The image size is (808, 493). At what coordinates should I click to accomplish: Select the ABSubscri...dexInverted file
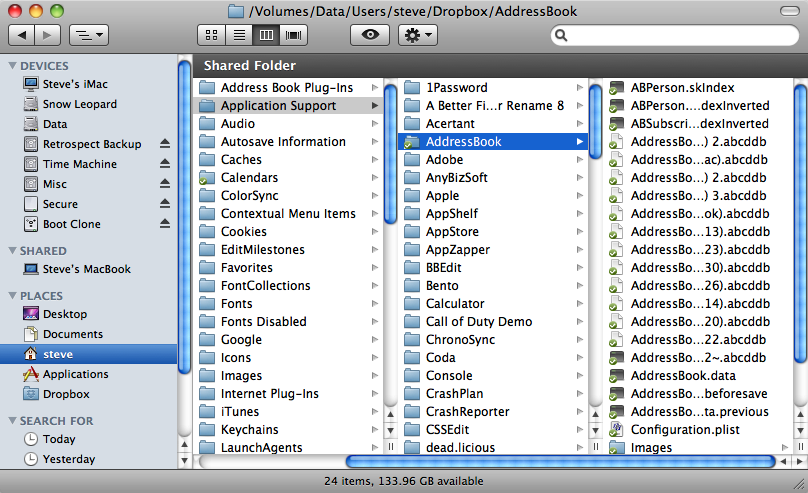coord(698,124)
